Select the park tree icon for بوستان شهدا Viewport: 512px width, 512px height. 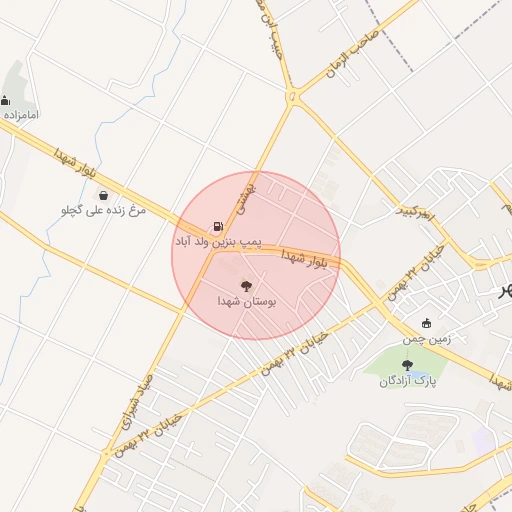(x=246, y=286)
